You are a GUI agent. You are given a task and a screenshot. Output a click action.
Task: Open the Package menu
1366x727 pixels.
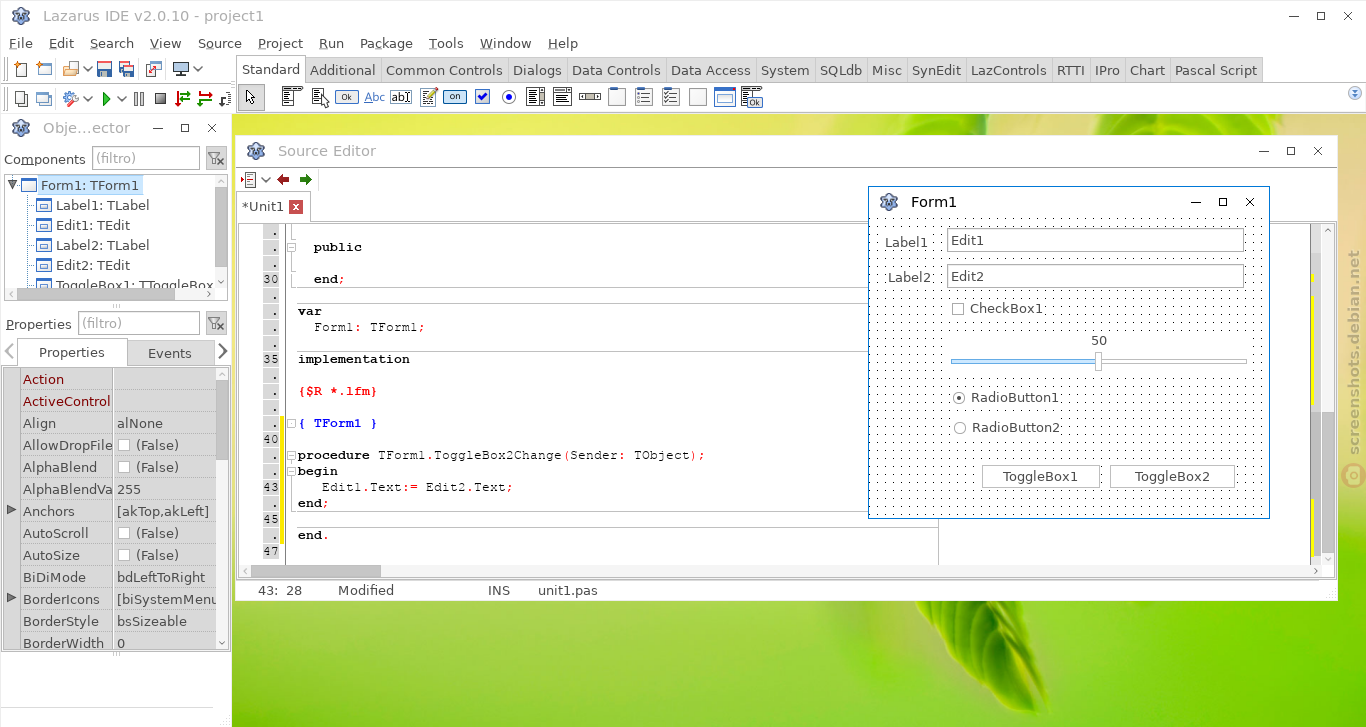pos(386,43)
